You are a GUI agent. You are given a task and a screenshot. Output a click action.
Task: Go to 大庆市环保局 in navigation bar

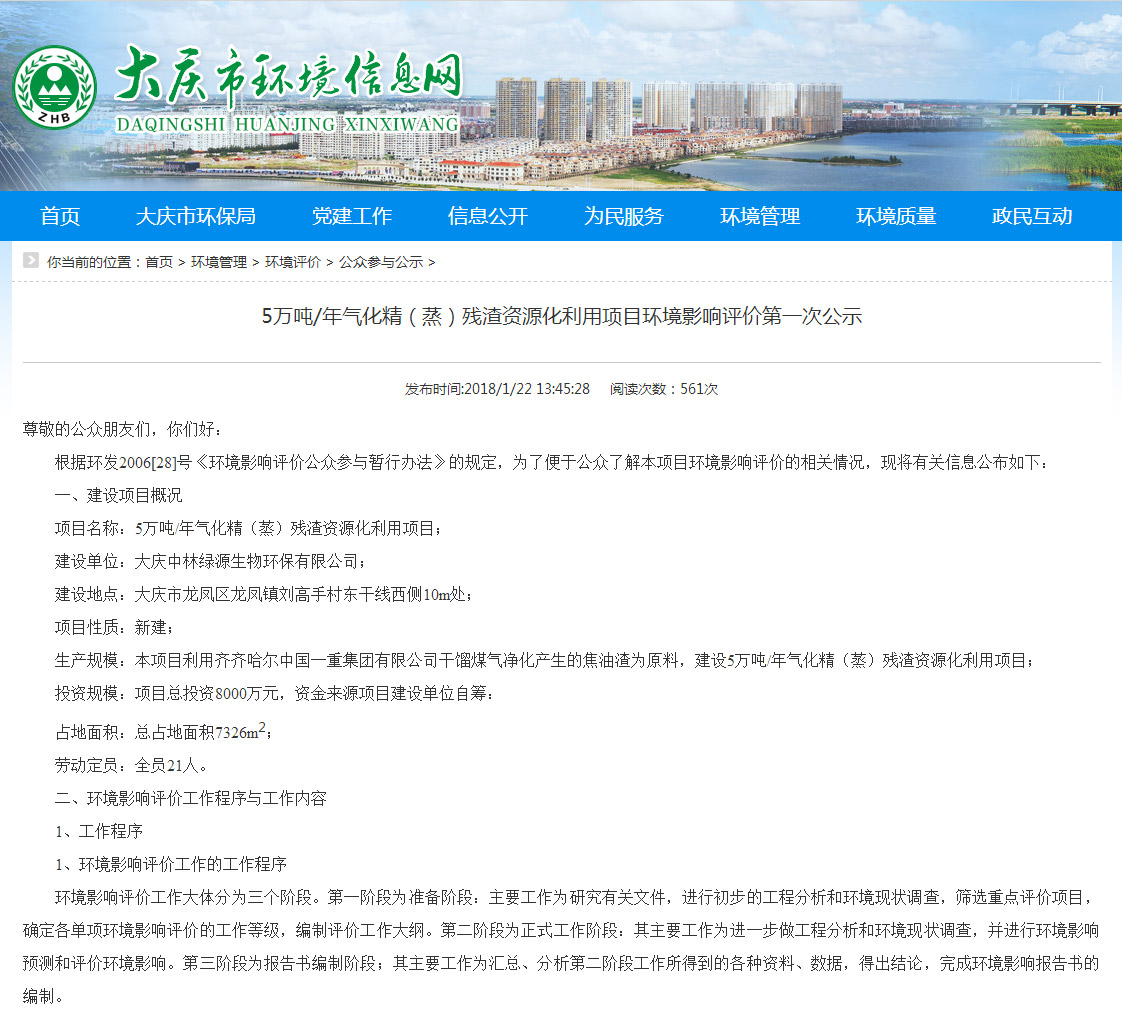(x=196, y=216)
